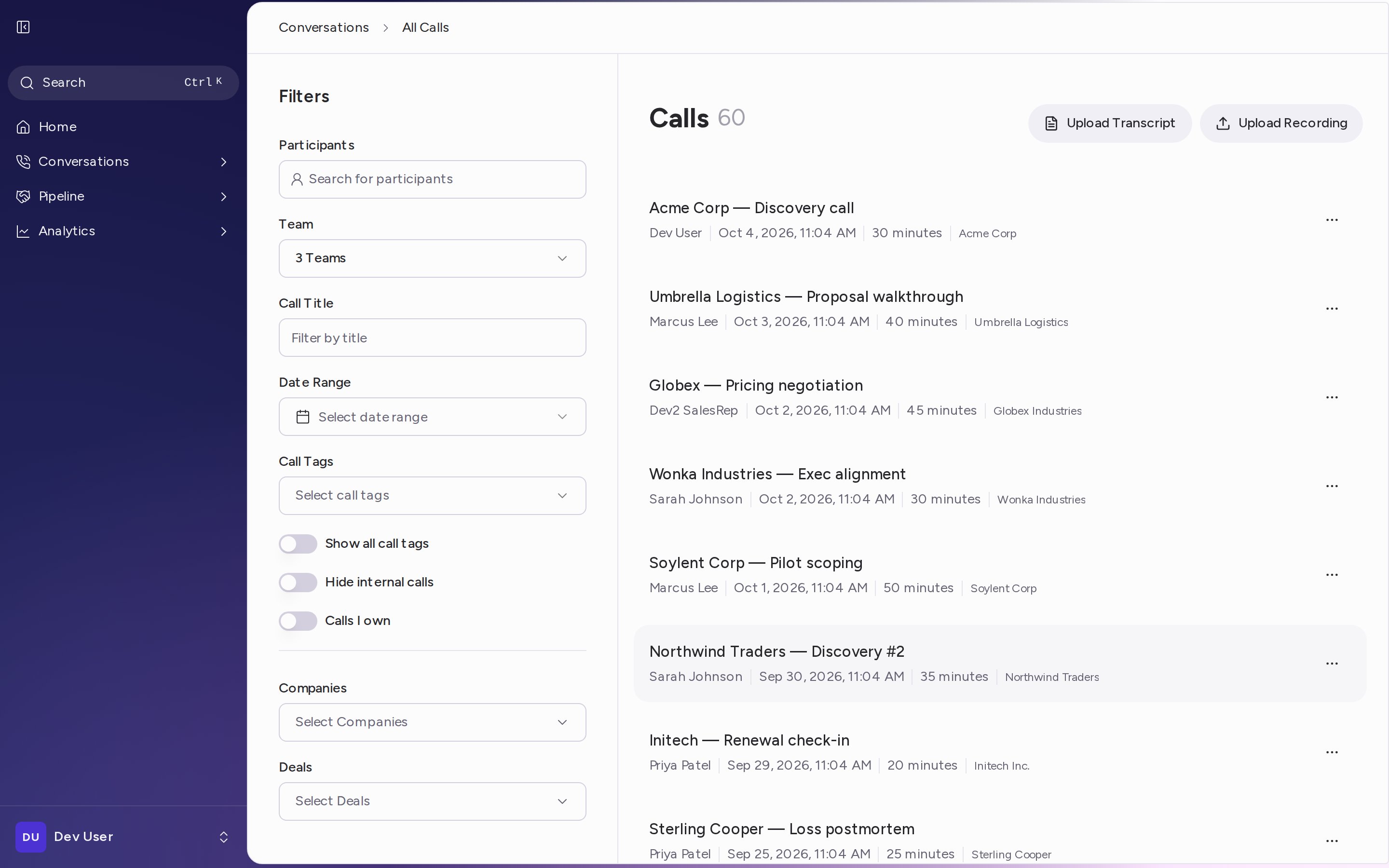Focus the Search for participants field

click(x=432, y=179)
